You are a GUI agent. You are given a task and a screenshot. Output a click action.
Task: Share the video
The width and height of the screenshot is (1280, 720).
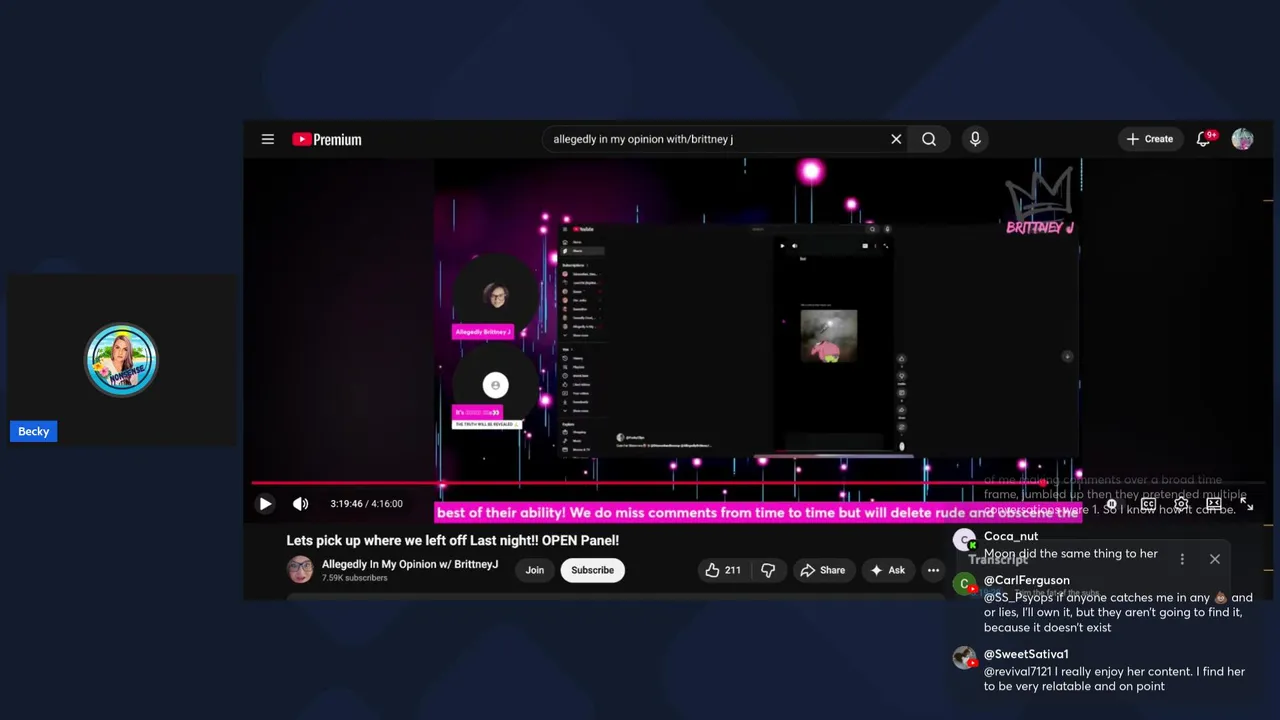pyautogui.click(x=822, y=570)
